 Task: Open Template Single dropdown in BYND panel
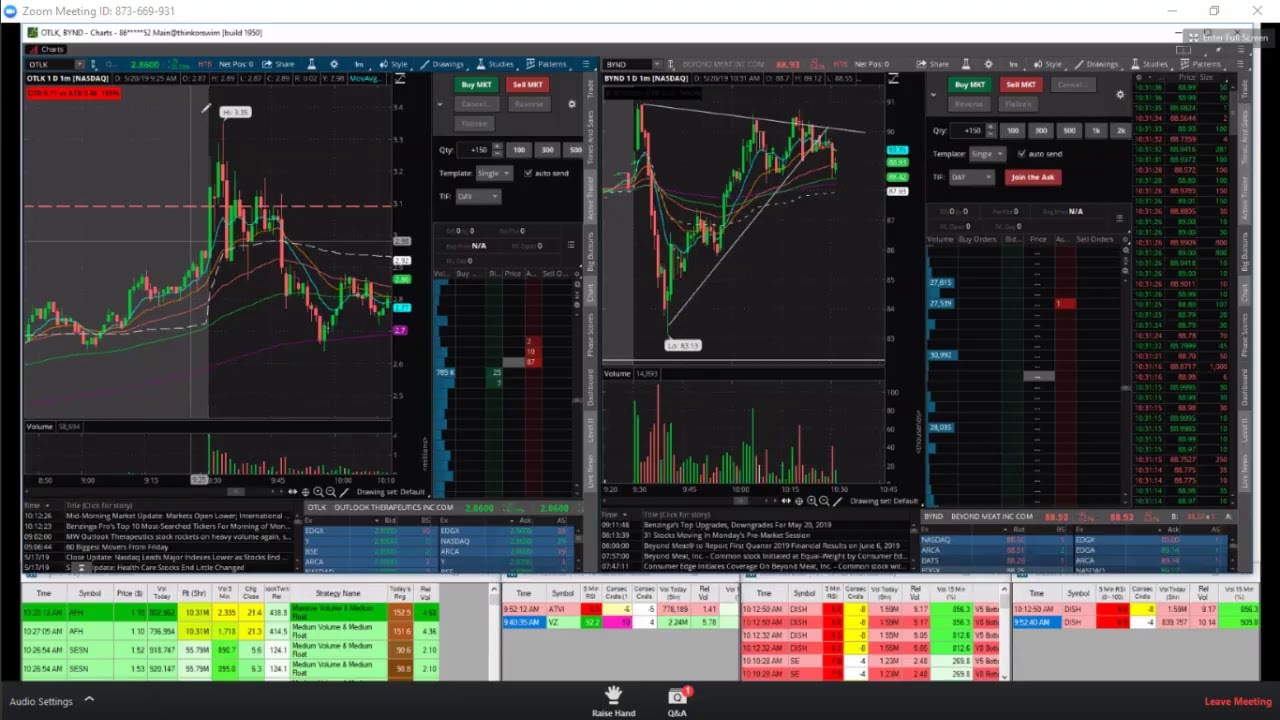coord(987,154)
